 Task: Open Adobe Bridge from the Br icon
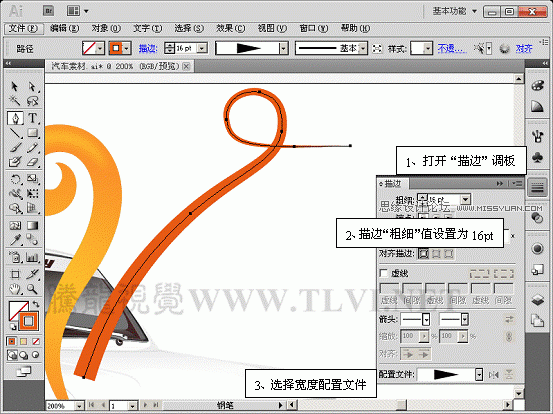[49, 11]
